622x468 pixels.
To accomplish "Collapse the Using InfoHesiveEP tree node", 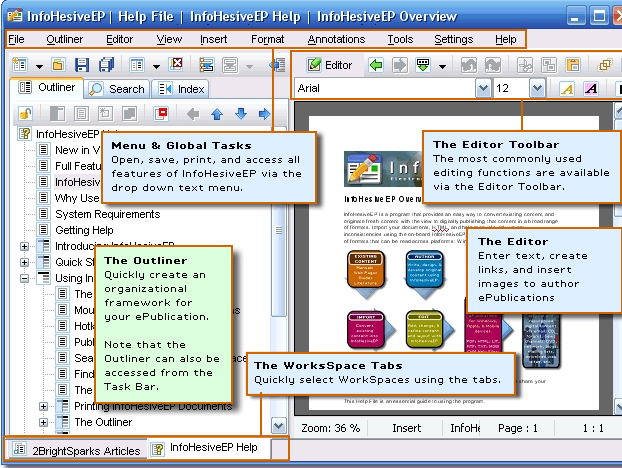I will click(25, 278).
